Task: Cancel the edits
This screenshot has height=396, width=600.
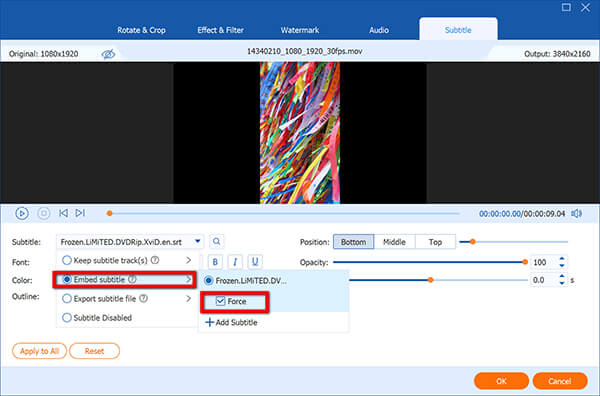Action: coord(560,381)
